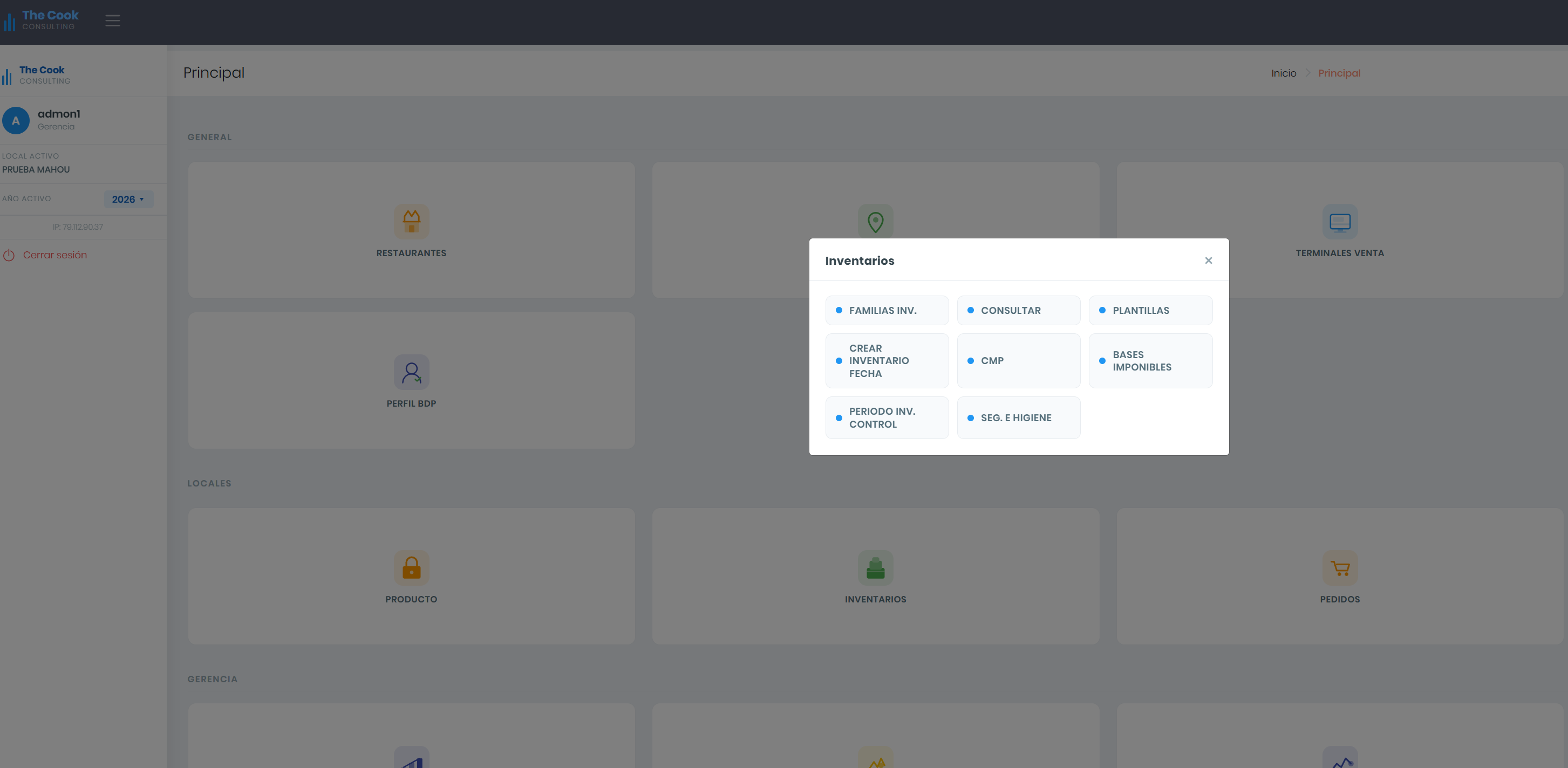1568x768 pixels.
Task: Click the PRUEBA MAHOU active local
Action: coord(36,170)
